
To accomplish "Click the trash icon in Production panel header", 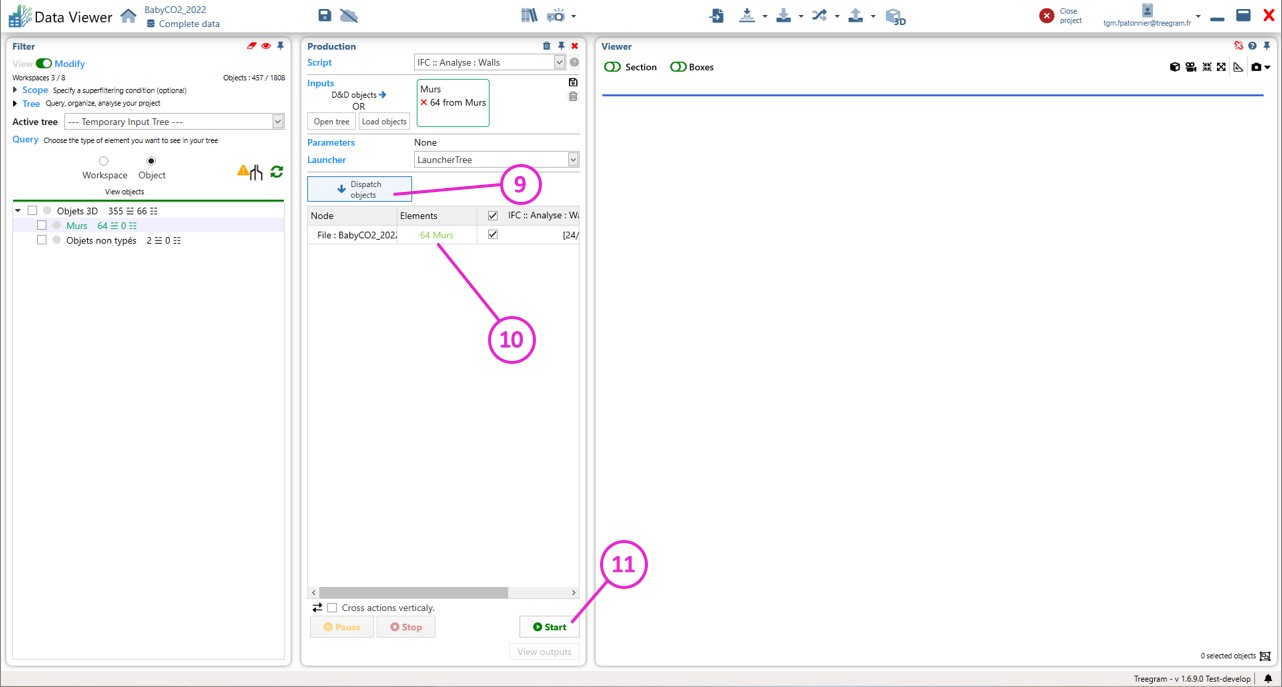I will (546, 46).
